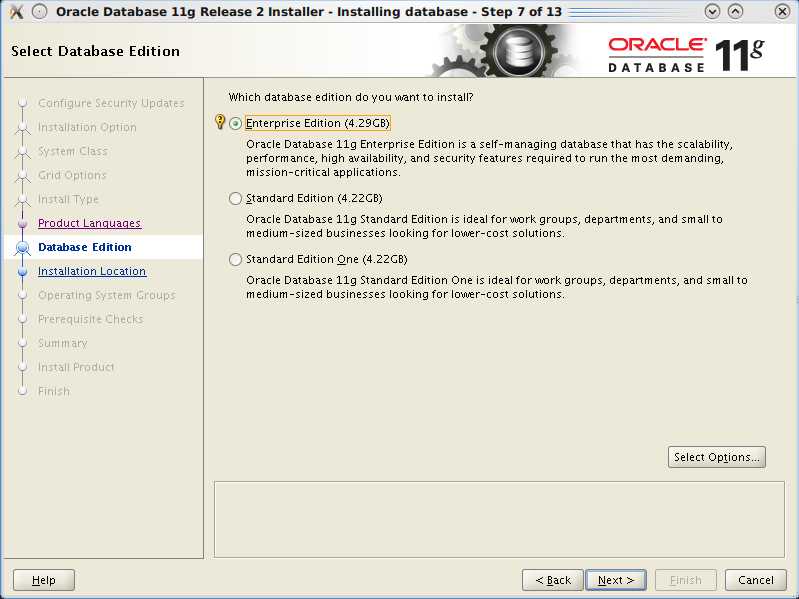Click the 'Installation Option' step text
This screenshot has height=599, width=799.
tap(87, 127)
